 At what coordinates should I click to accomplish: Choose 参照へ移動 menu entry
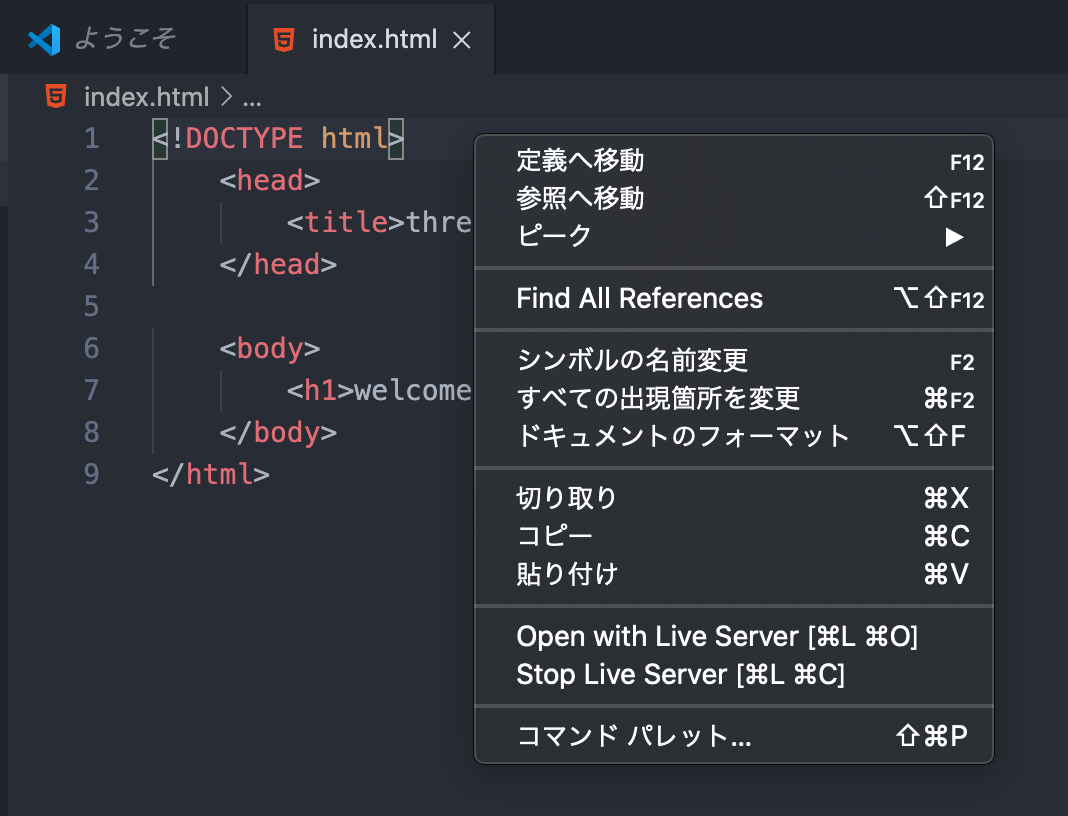coord(580,198)
